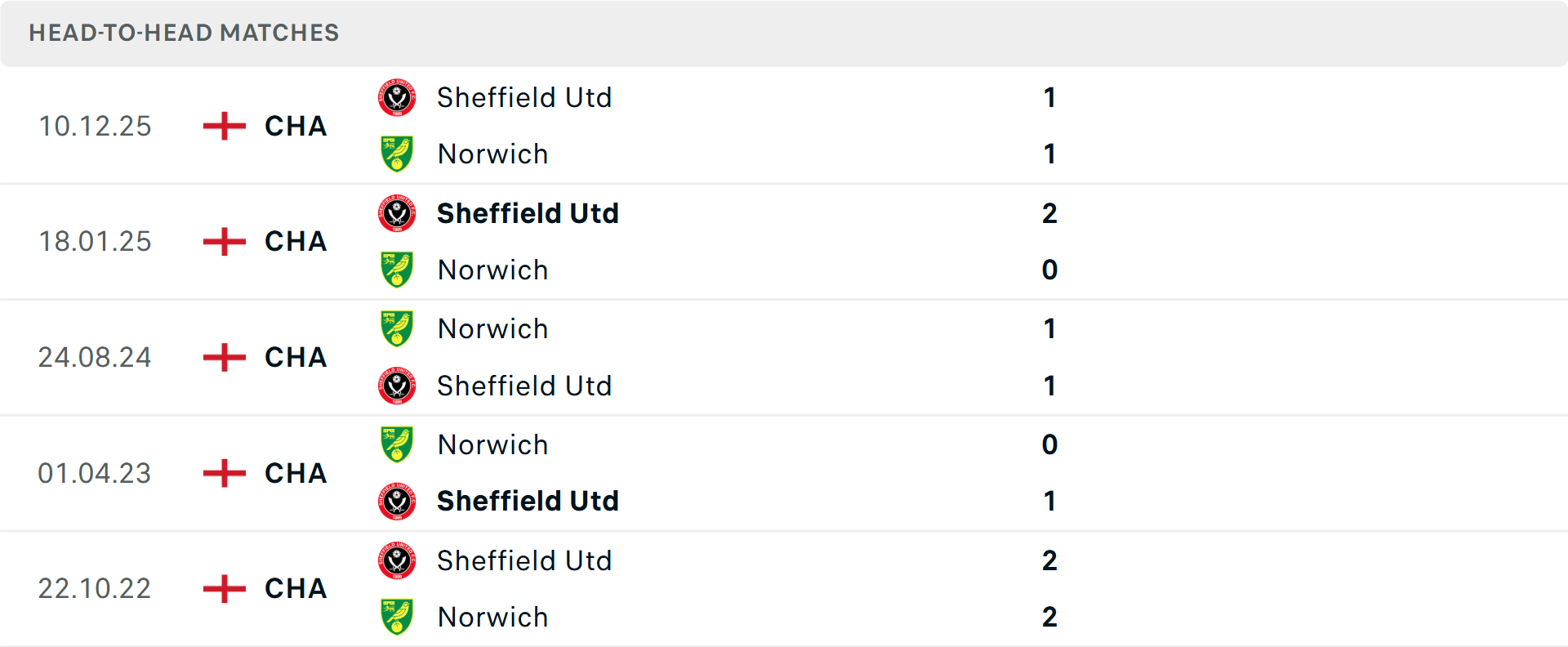Image resolution: width=1568 pixels, height=647 pixels.
Task: Click the Norwich canary badge in the top match
Action: pos(397,154)
